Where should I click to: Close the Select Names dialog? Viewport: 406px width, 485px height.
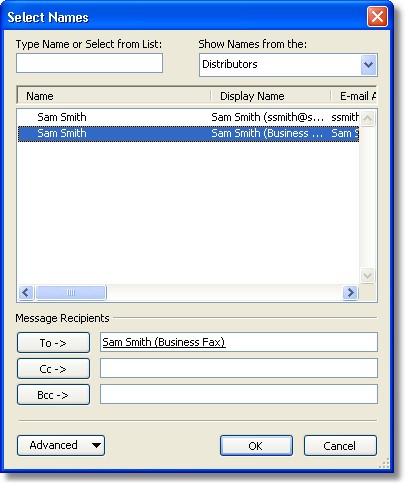click(377, 16)
